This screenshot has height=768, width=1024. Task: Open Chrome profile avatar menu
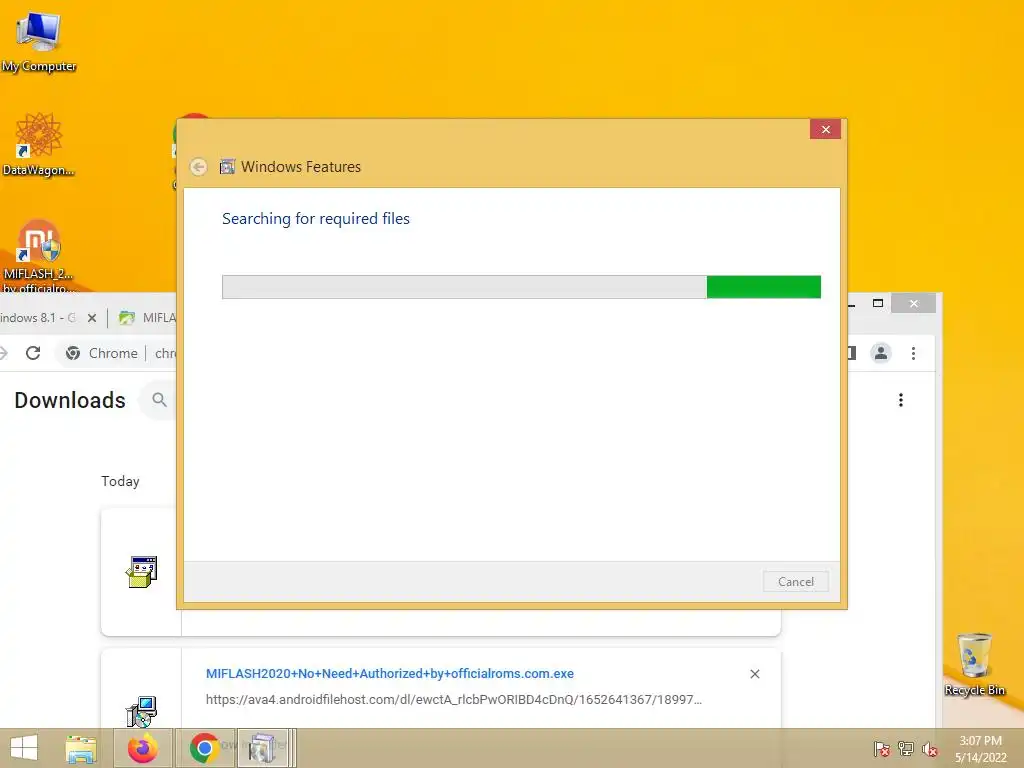(x=880, y=353)
